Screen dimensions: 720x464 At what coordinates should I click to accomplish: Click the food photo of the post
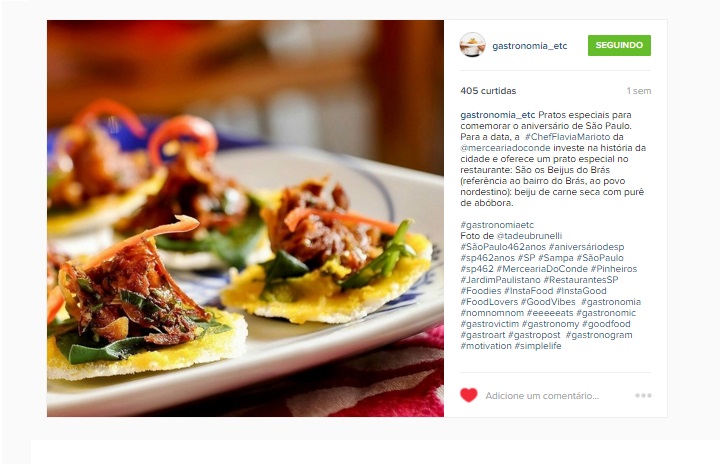(245, 218)
